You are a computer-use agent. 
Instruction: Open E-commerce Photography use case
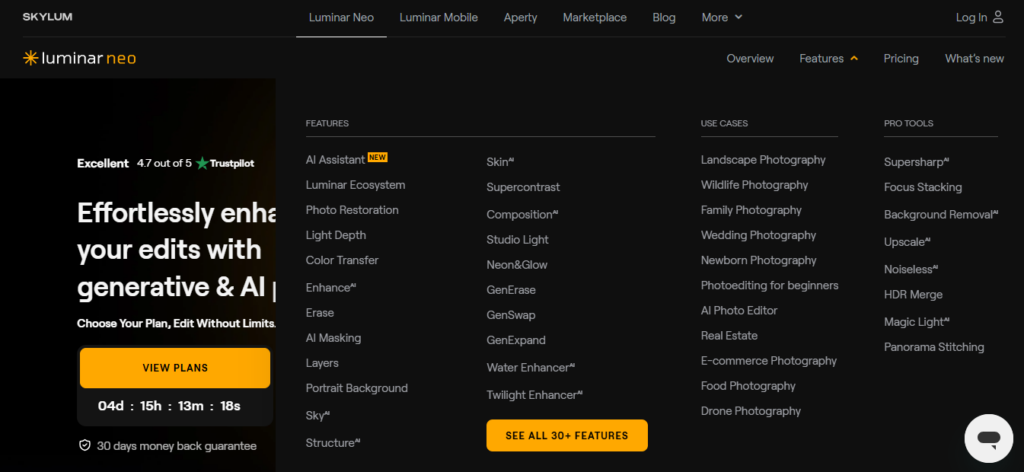tap(769, 361)
